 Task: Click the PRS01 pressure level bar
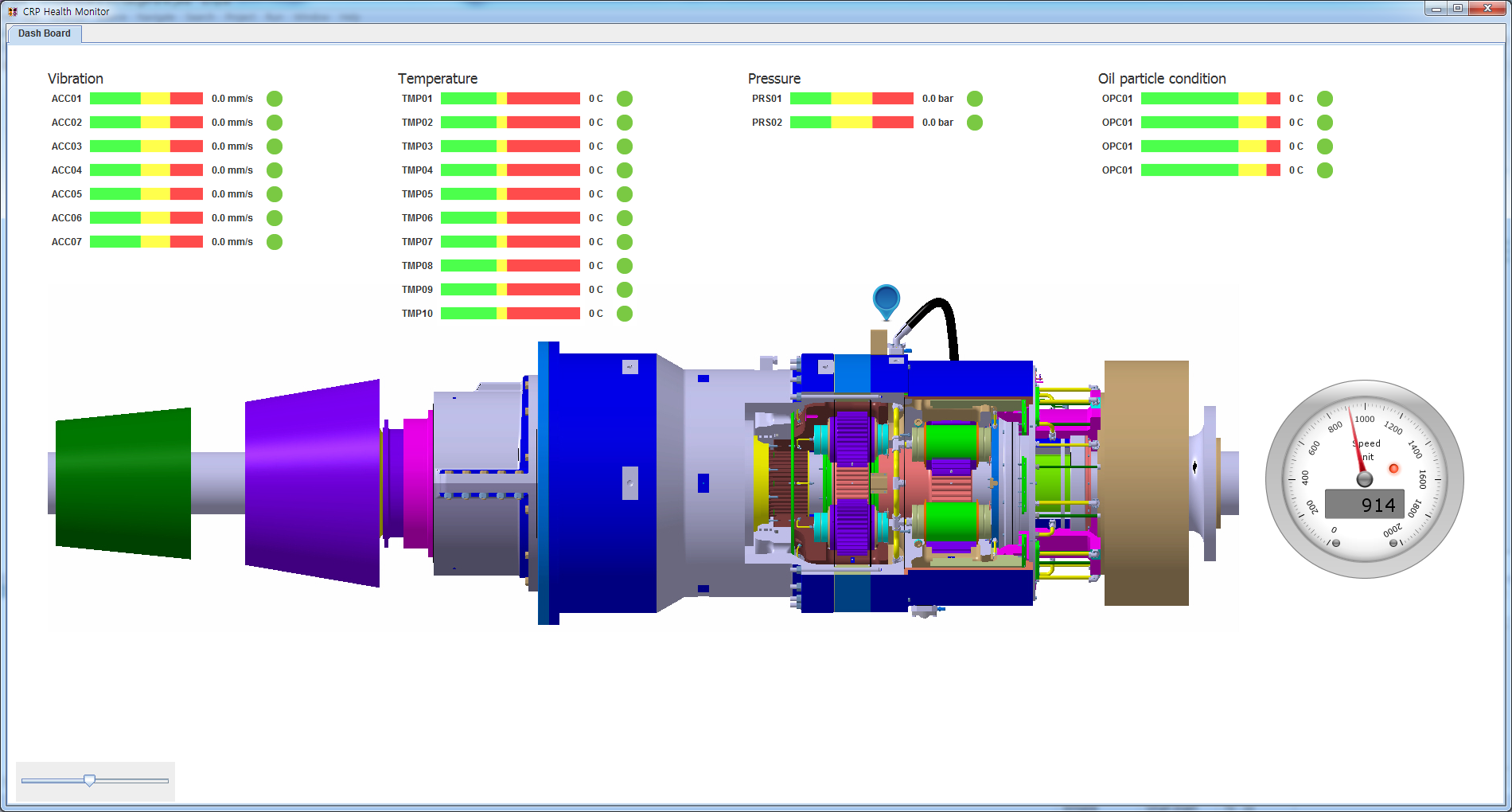click(851, 99)
